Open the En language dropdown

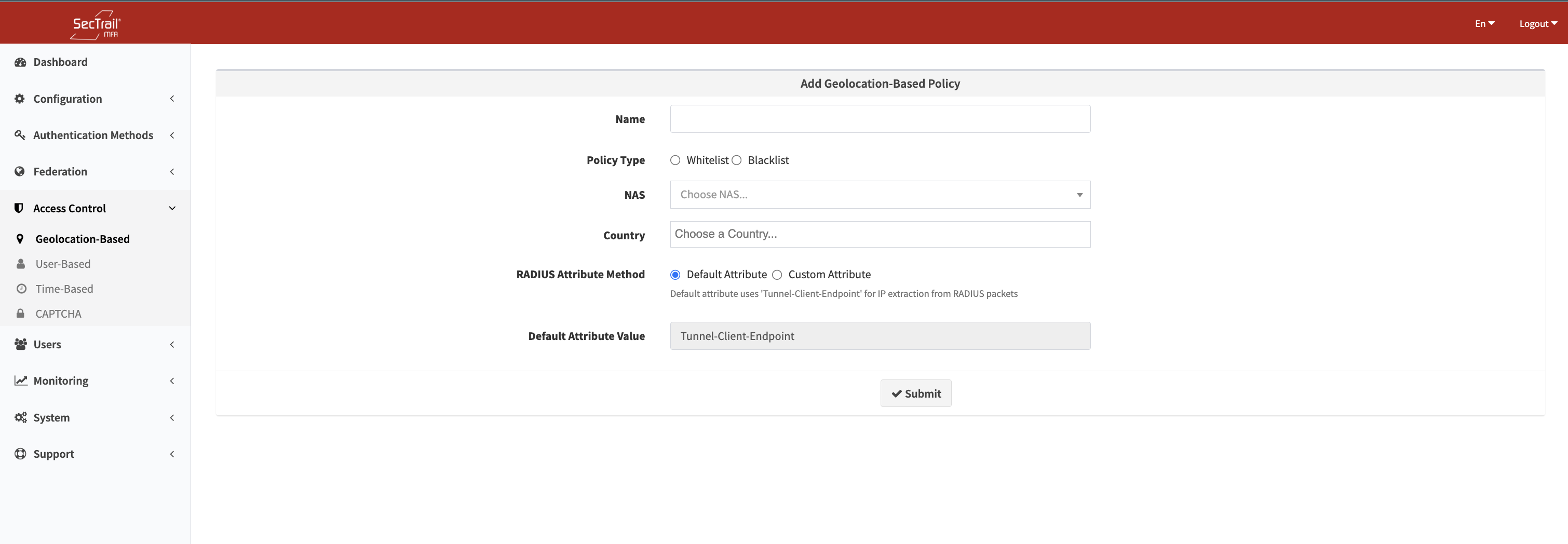[1484, 24]
